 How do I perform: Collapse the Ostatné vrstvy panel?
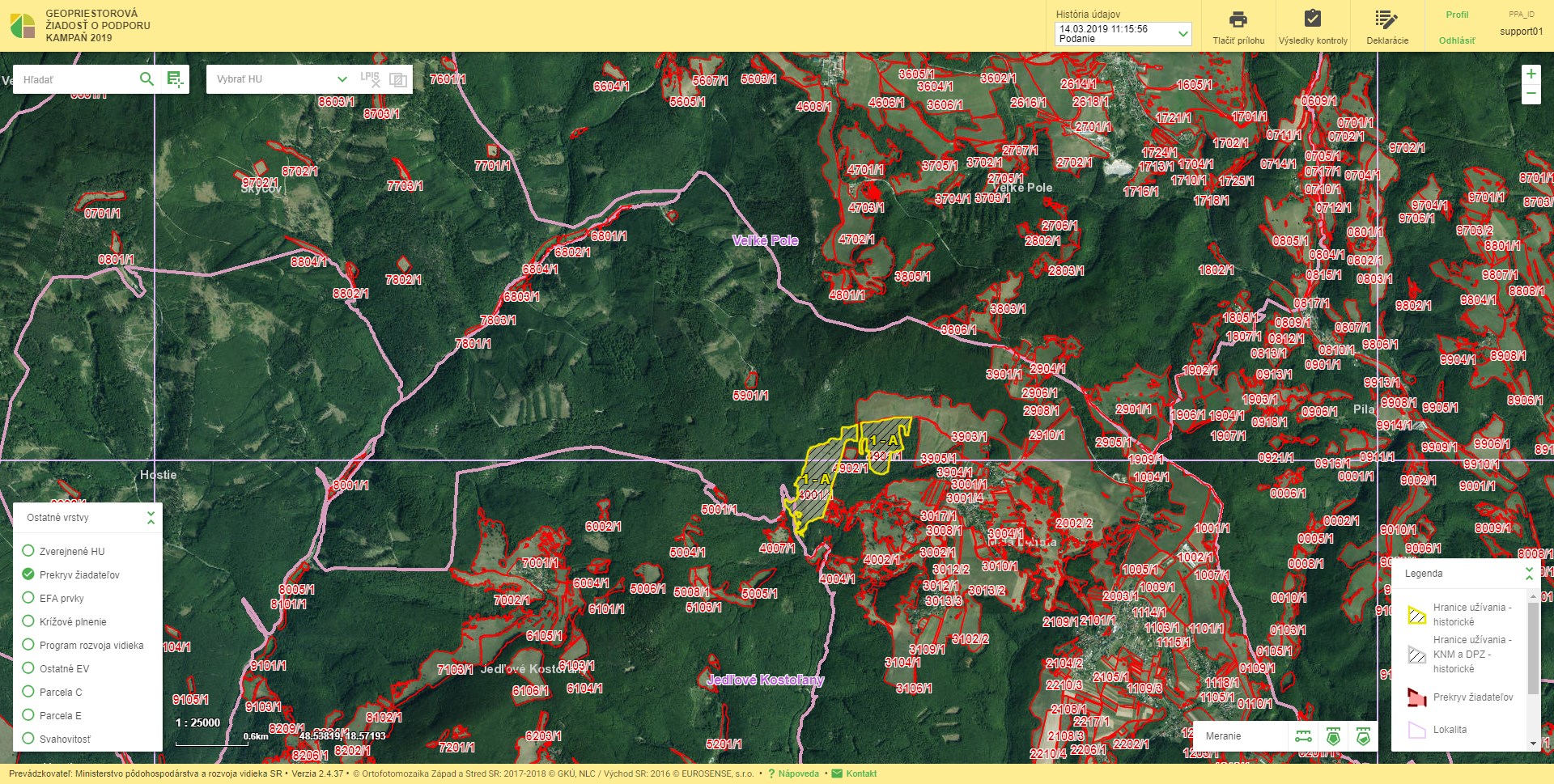coord(151,518)
